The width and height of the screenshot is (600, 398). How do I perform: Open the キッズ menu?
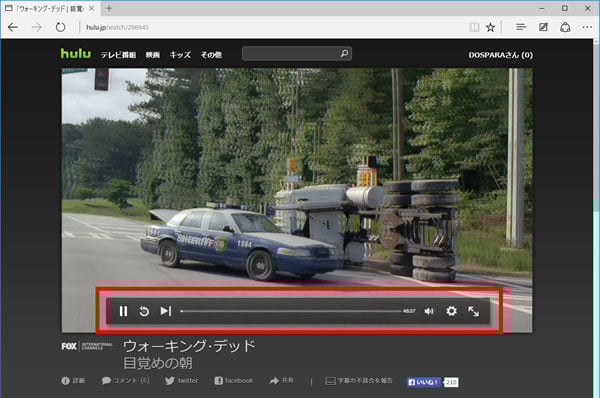click(x=180, y=55)
